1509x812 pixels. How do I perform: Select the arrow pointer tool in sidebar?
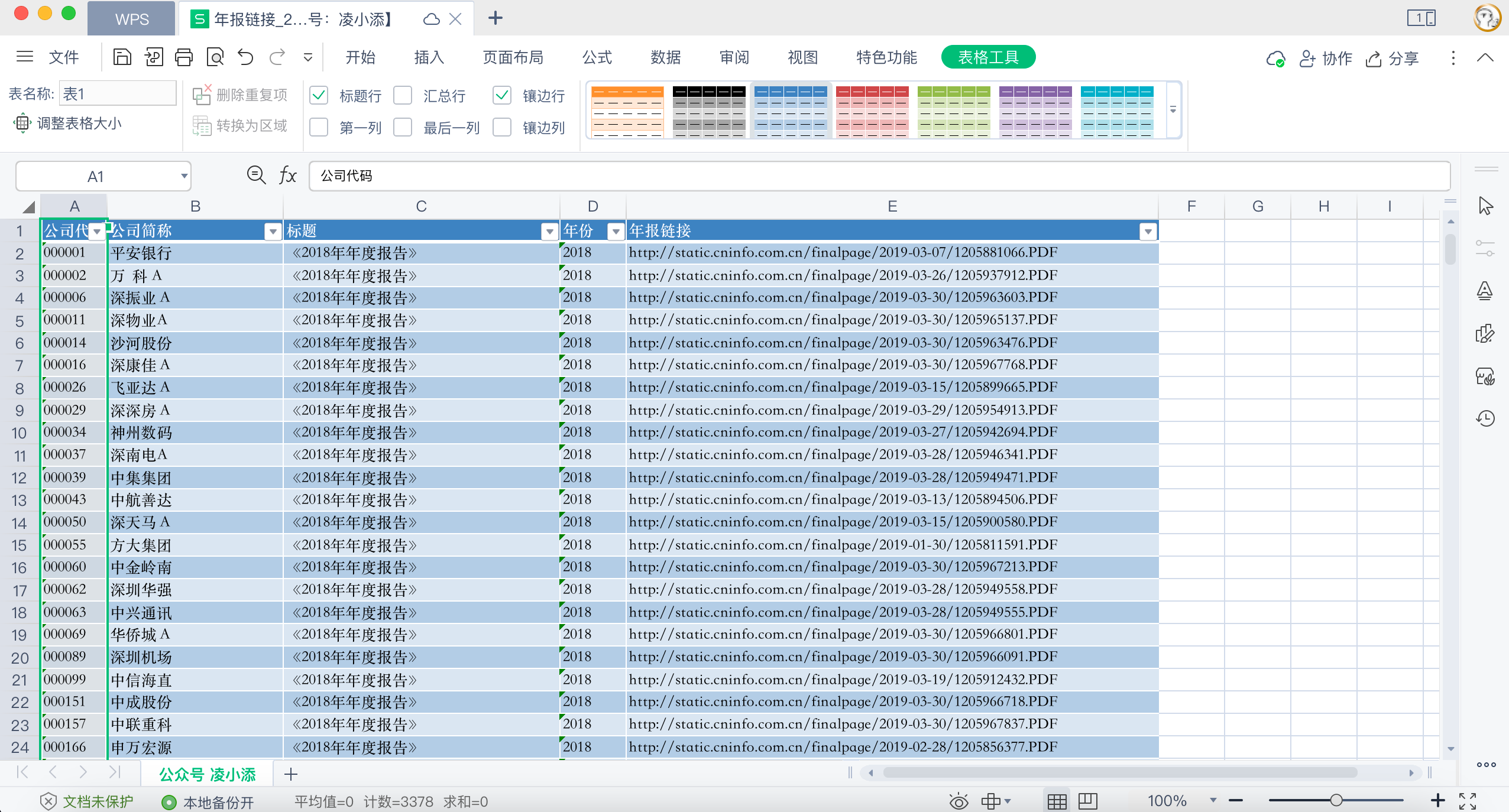coord(1485,206)
